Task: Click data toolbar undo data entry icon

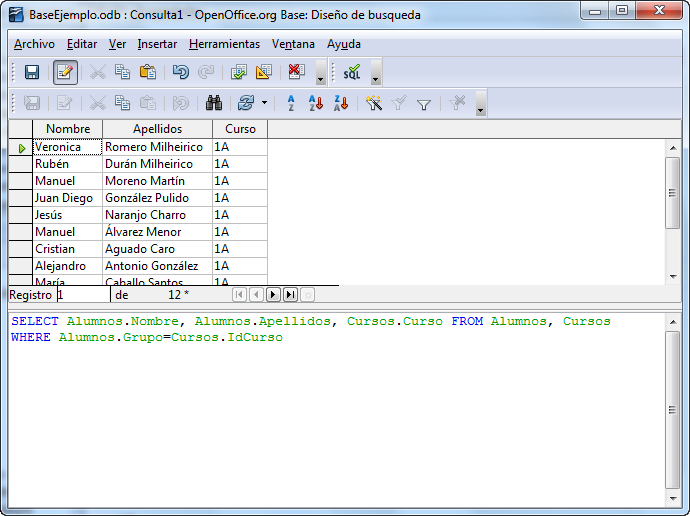Action: pos(180,103)
